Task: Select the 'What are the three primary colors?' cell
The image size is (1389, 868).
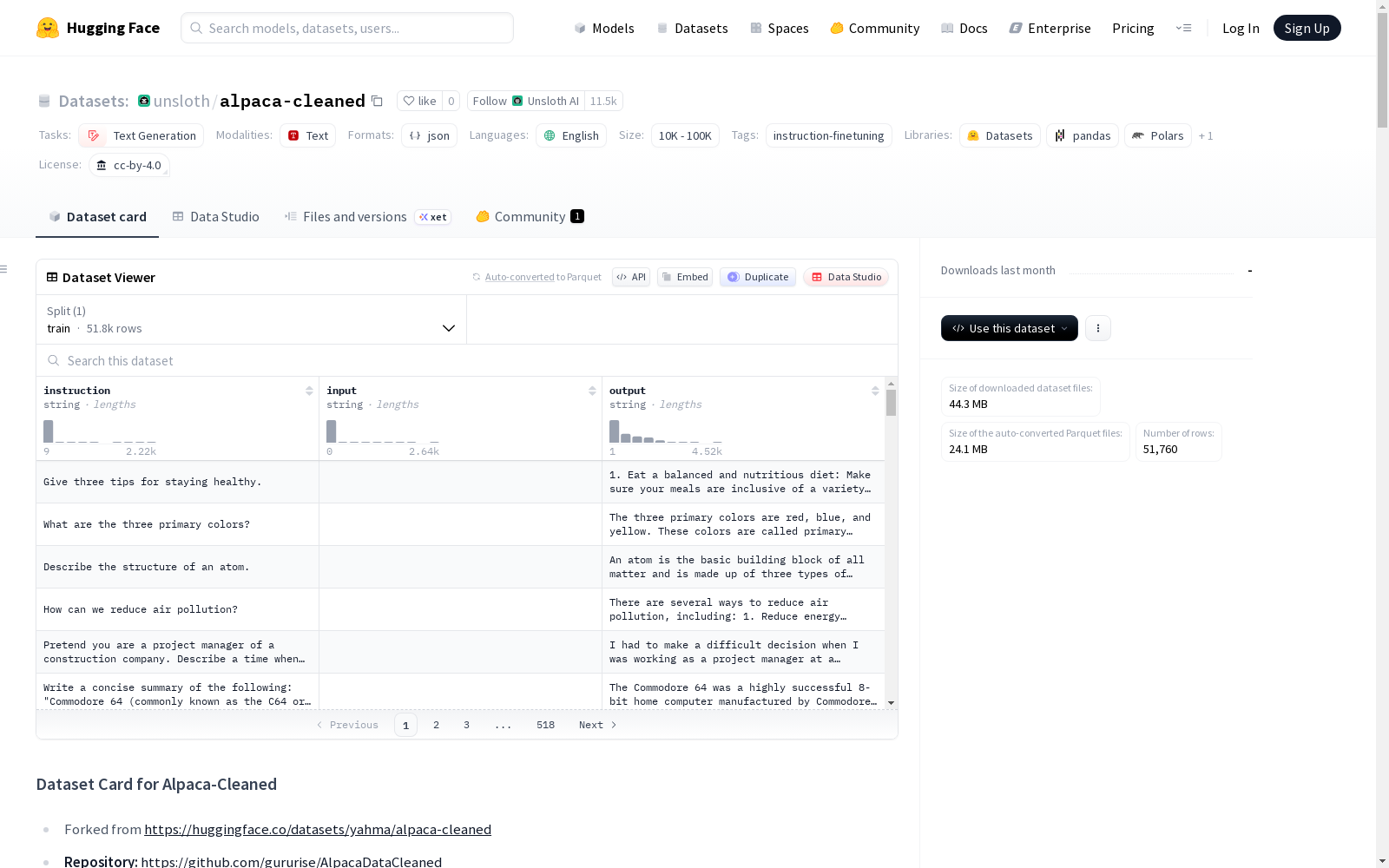Action: [177, 524]
